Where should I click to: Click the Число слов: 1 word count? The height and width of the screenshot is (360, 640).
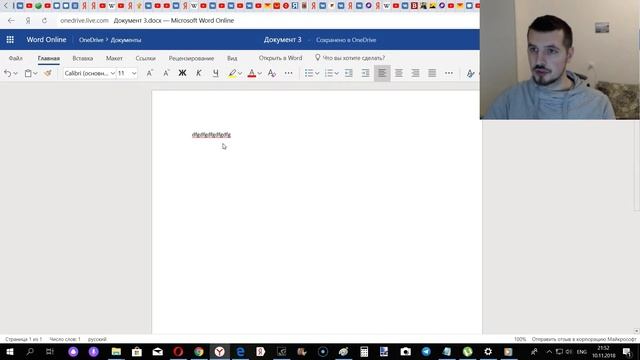click(65, 339)
